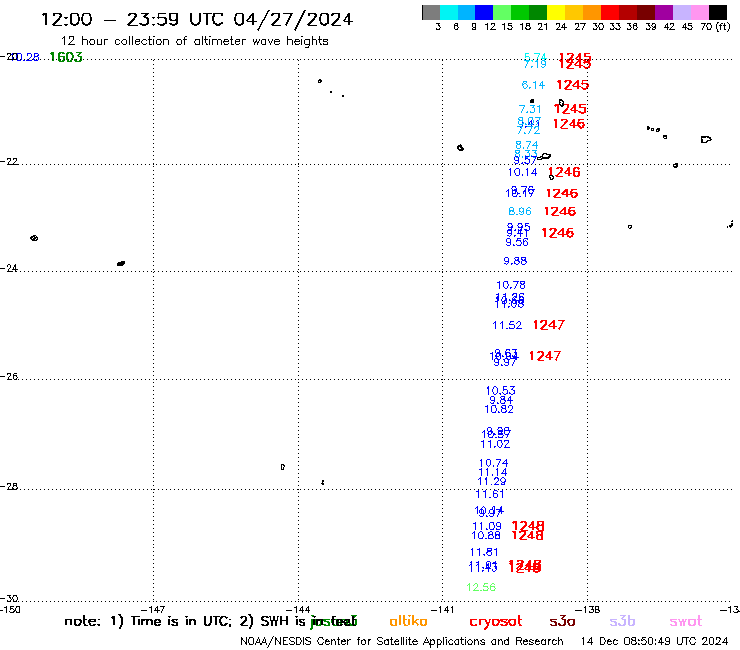This screenshot has width=740, height=650.
Task: Select the -28 latitude axis label
Action: tap(9, 486)
